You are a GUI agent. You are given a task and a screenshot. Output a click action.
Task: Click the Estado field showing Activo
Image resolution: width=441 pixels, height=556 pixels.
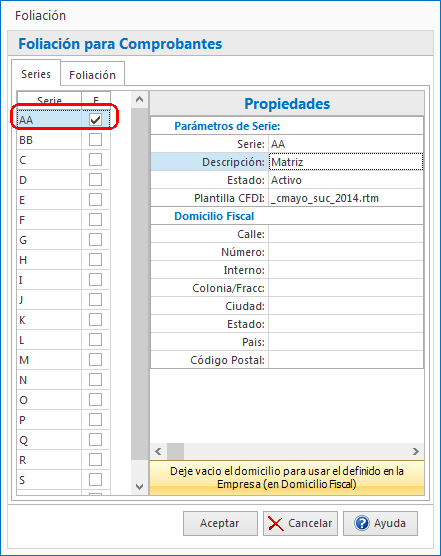tap(346, 180)
